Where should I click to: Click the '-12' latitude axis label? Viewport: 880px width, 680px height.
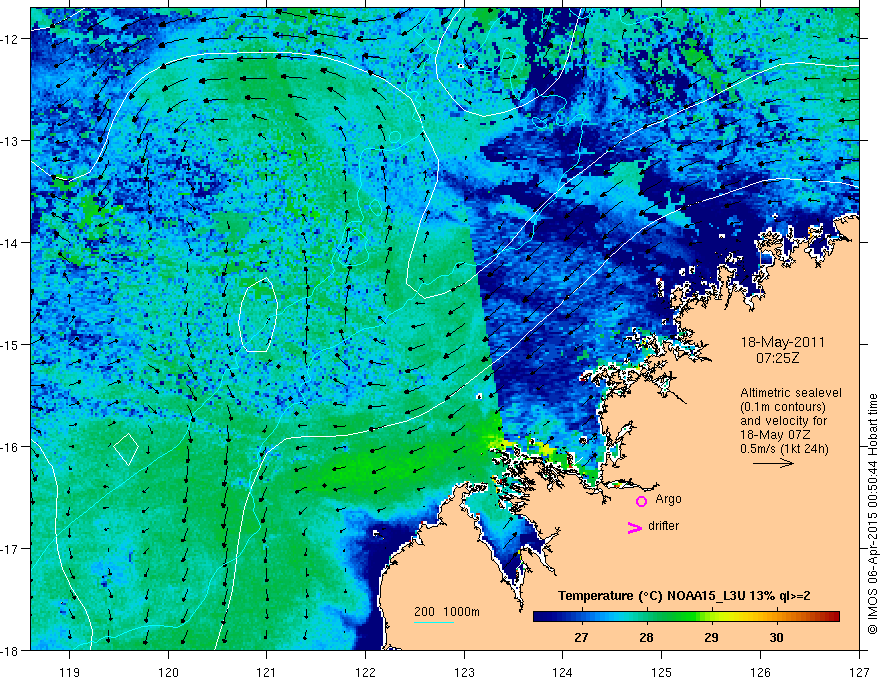click(x=10, y=39)
